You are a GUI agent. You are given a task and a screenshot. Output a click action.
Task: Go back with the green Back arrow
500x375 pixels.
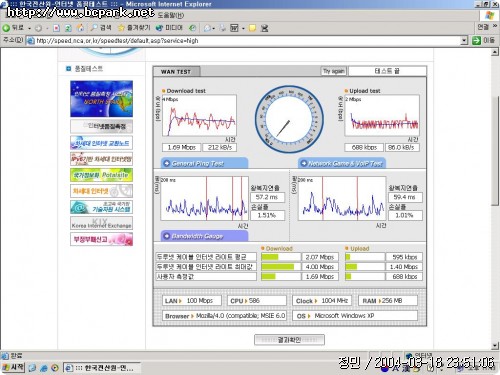point(13,28)
